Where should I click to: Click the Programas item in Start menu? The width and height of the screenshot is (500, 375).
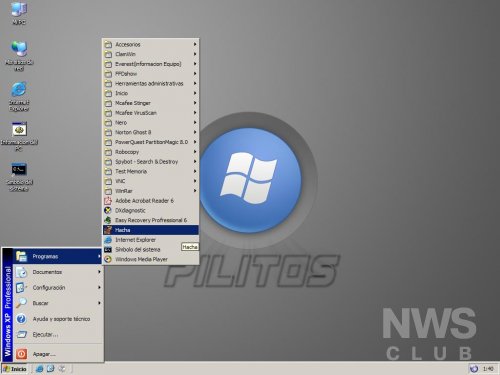point(58,256)
